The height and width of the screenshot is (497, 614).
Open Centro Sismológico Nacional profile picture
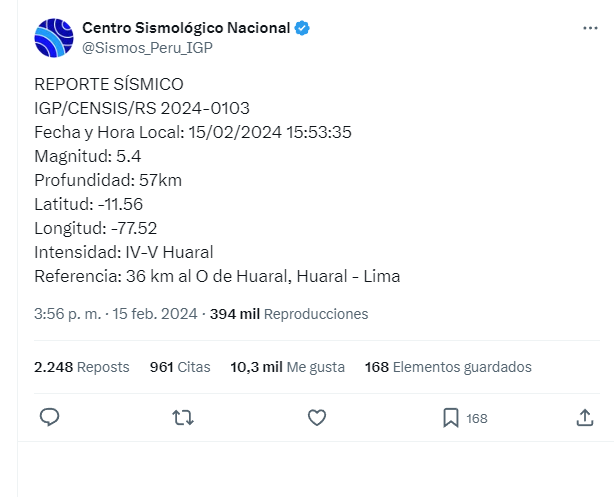click(54, 38)
